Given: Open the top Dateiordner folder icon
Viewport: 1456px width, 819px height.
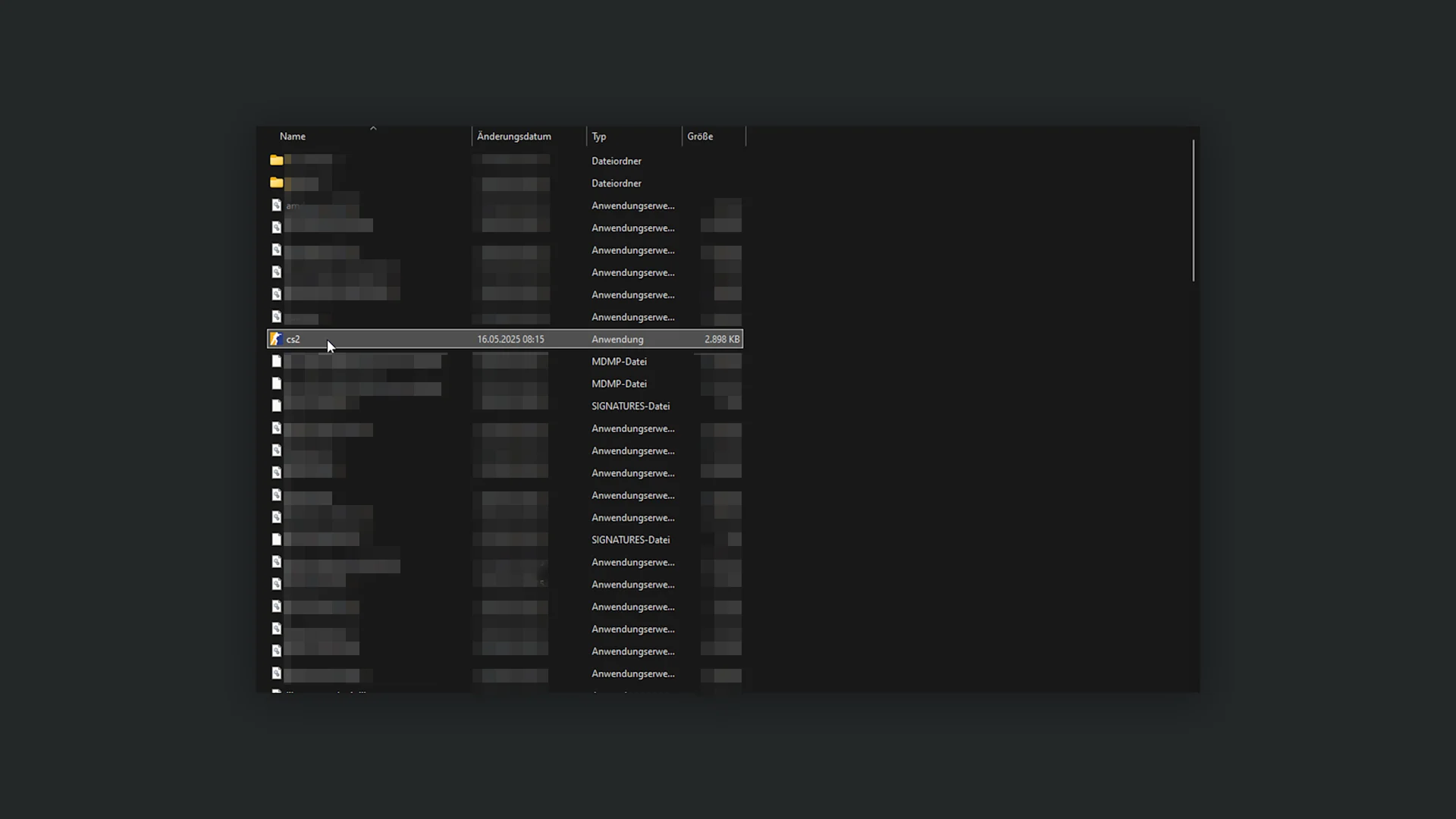Looking at the screenshot, I should pyautogui.click(x=278, y=160).
